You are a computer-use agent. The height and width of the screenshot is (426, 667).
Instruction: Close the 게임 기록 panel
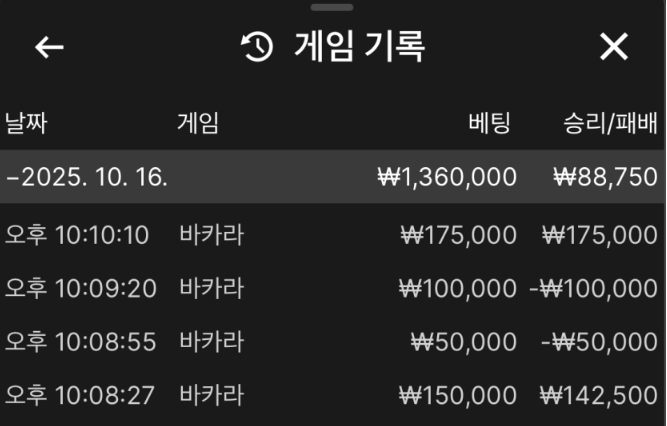click(x=613, y=47)
